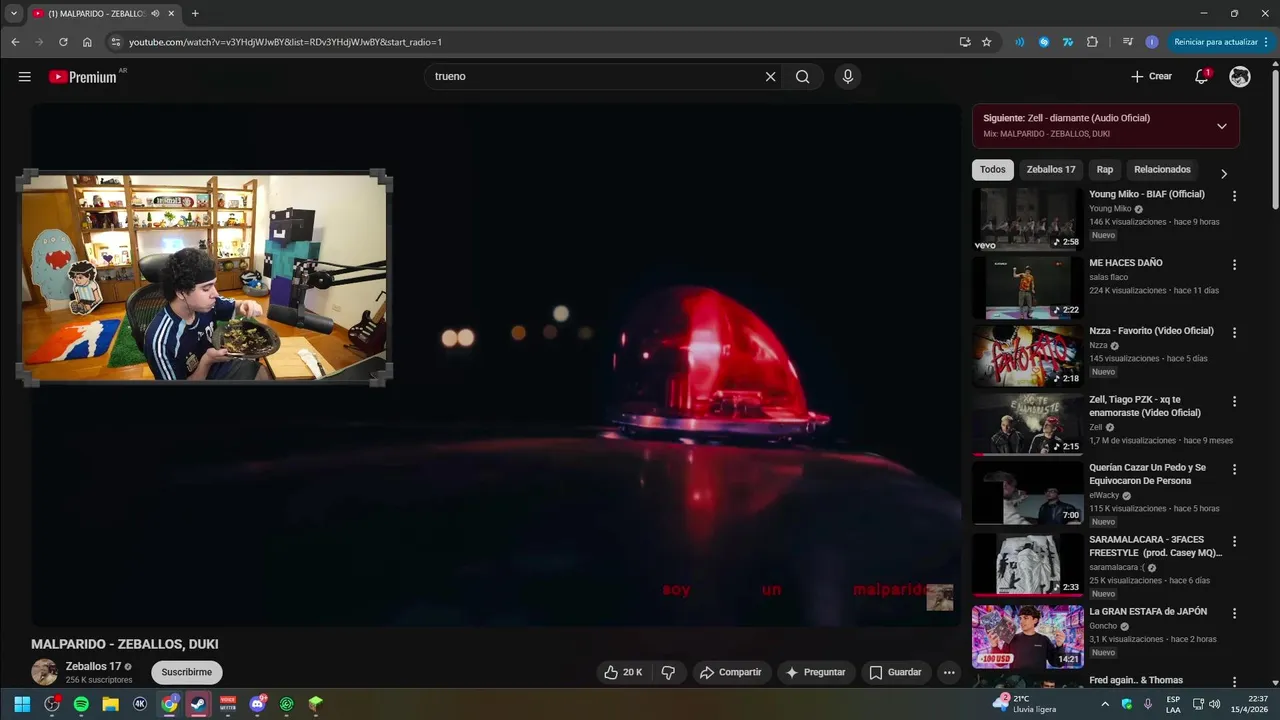This screenshot has height=720, width=1280.
Task: Click the browser address bar URL
Action: click(x=285, y=42)
